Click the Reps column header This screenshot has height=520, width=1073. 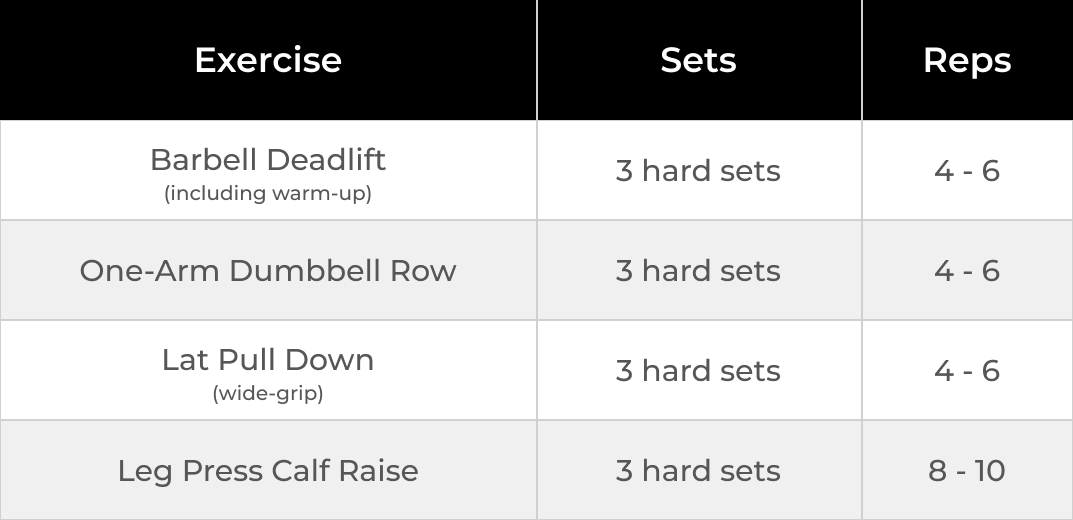point(966,60)
